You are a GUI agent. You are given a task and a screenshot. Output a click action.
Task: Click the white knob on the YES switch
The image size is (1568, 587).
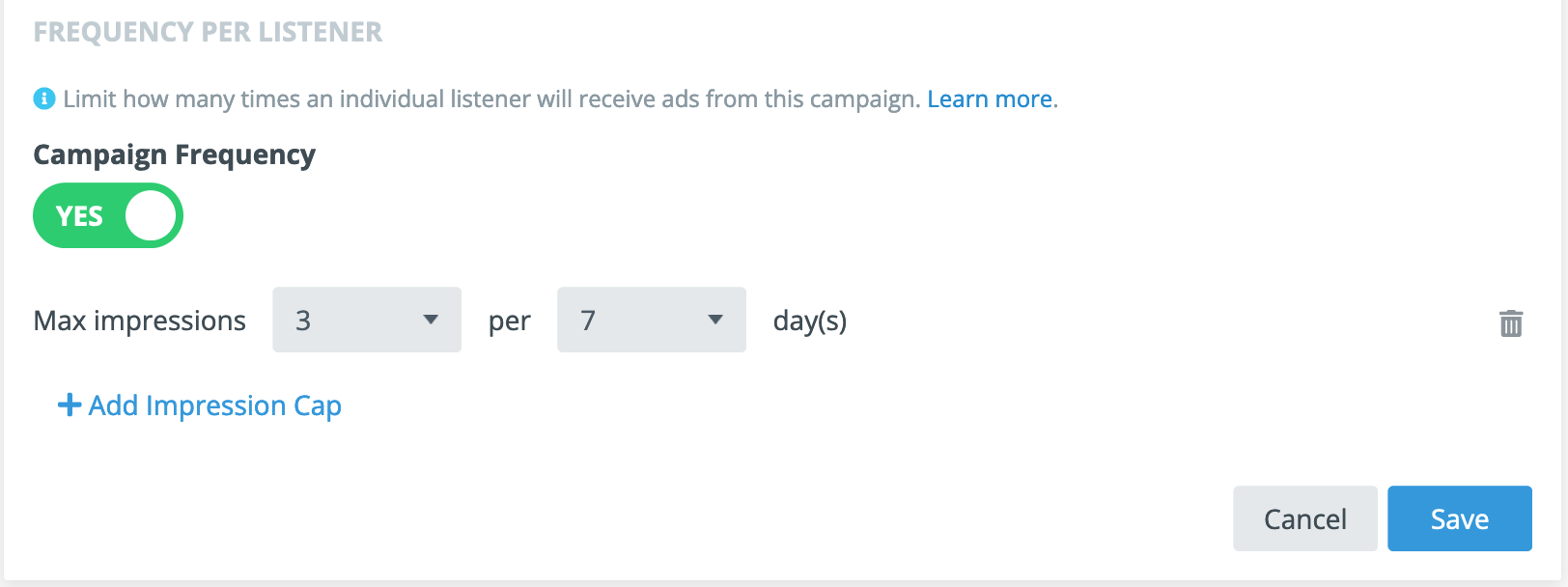(x=151, y=215)
